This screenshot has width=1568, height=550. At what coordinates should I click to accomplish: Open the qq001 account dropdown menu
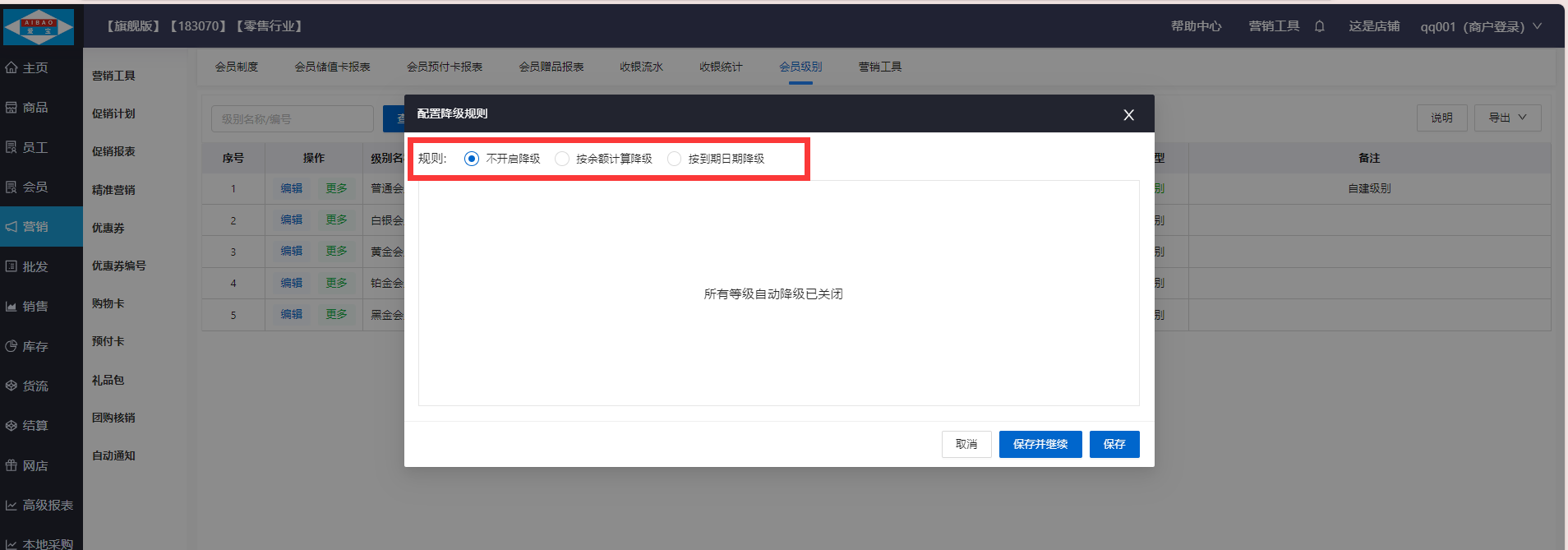tap(1480, 26)
